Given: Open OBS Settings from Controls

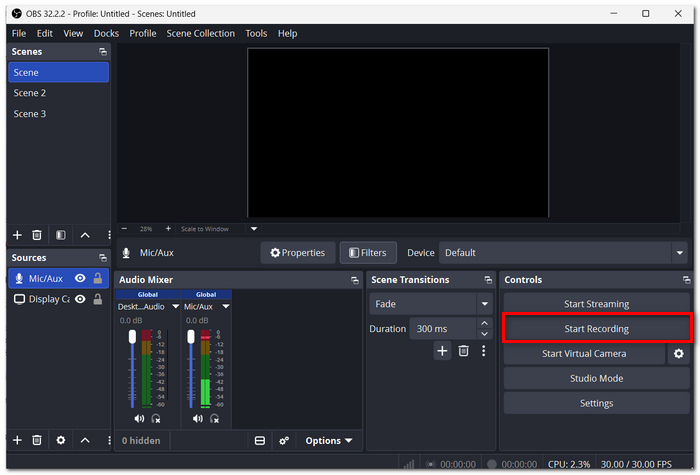Looking at the screenshot, I should point(596,404).
